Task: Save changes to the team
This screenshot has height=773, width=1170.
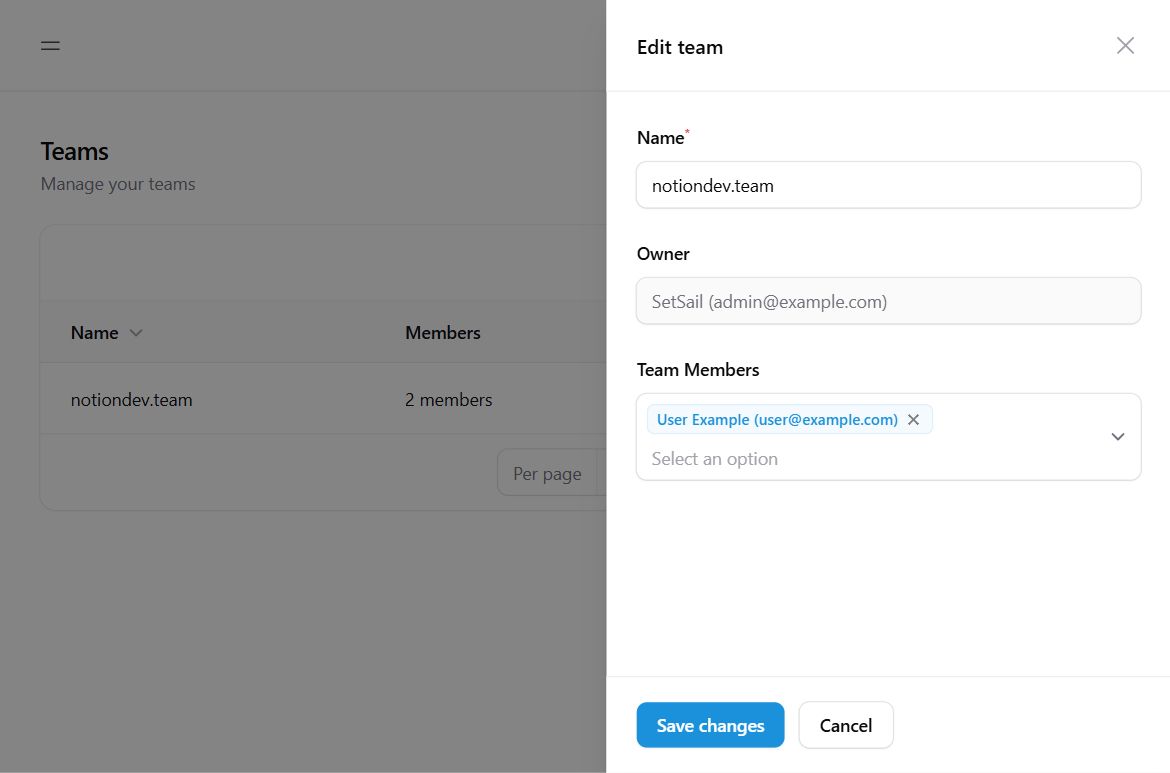Action: (710, 725)
